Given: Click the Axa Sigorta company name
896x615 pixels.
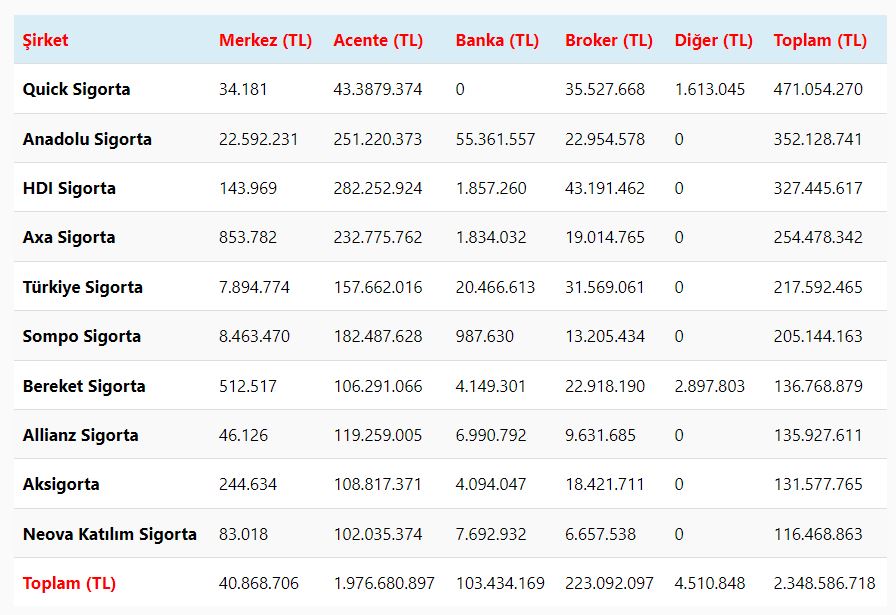Looking at the screenshot, I should coord(69,237).
